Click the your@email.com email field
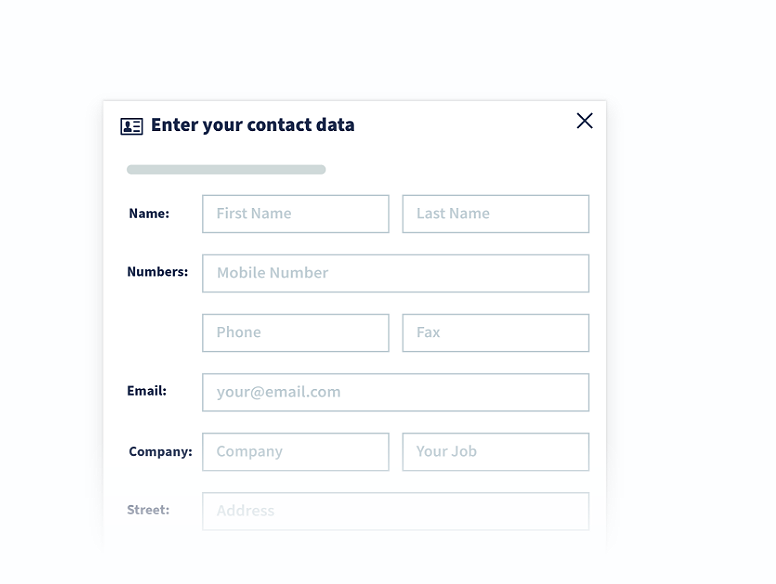The image size is (776, 584). [x=395, y=392]
